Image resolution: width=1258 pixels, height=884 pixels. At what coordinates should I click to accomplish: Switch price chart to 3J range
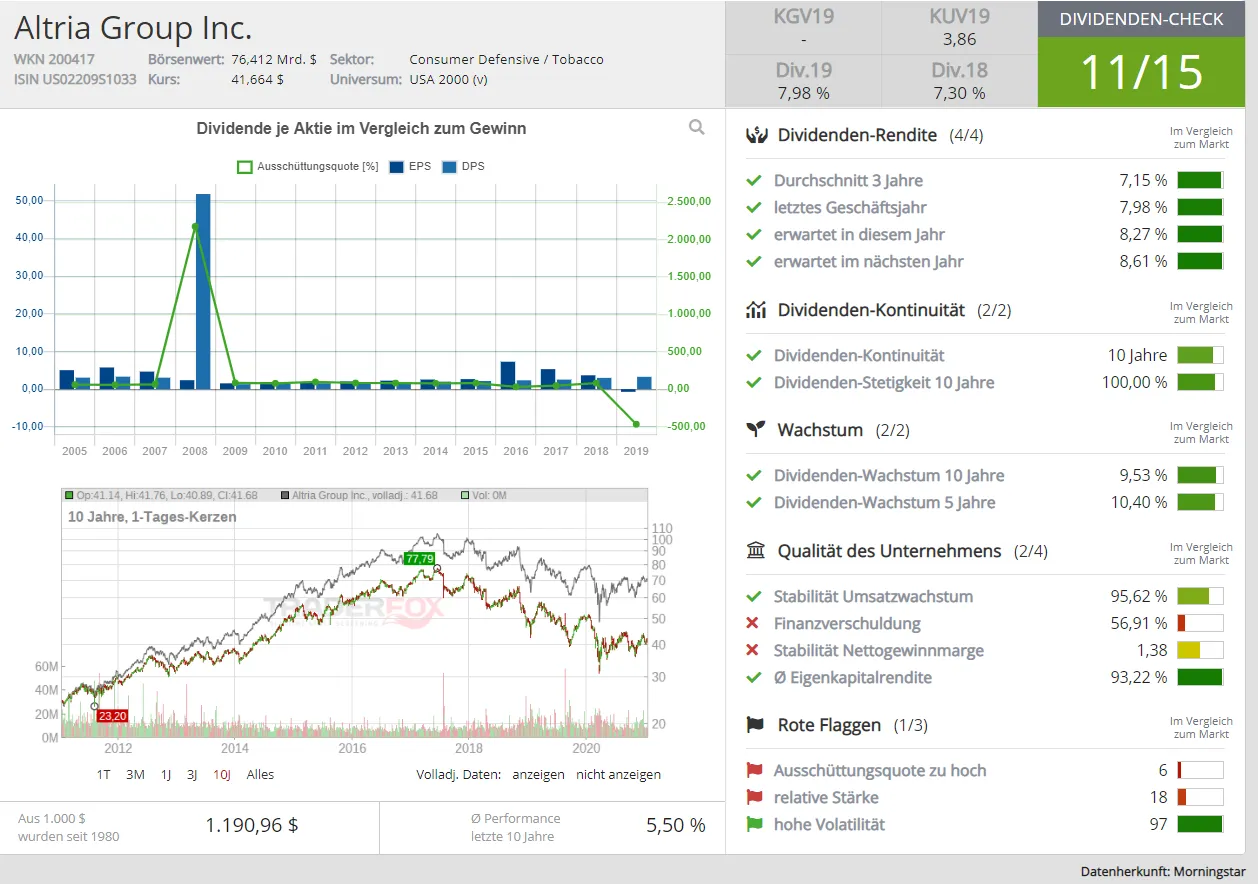pos(192,774)
